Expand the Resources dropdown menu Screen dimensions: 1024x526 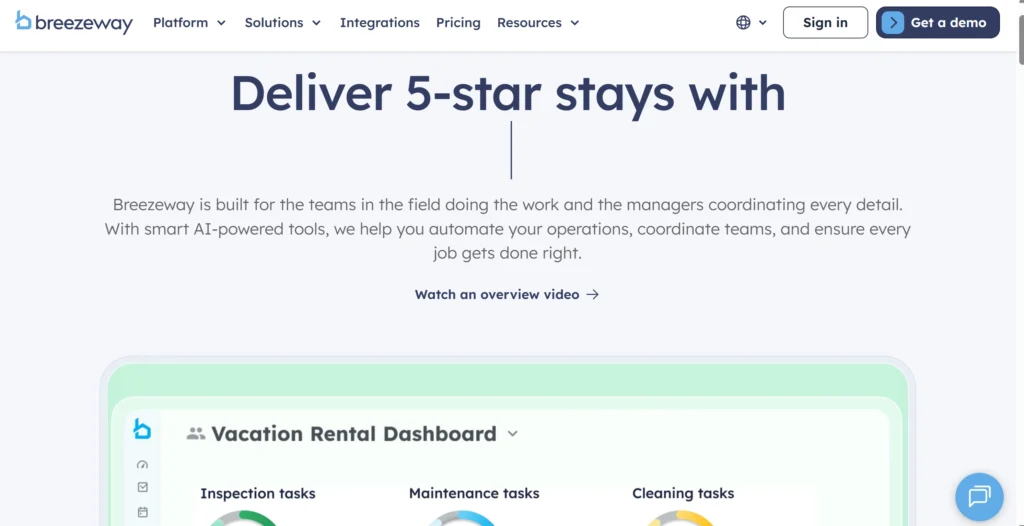point(538,22)
